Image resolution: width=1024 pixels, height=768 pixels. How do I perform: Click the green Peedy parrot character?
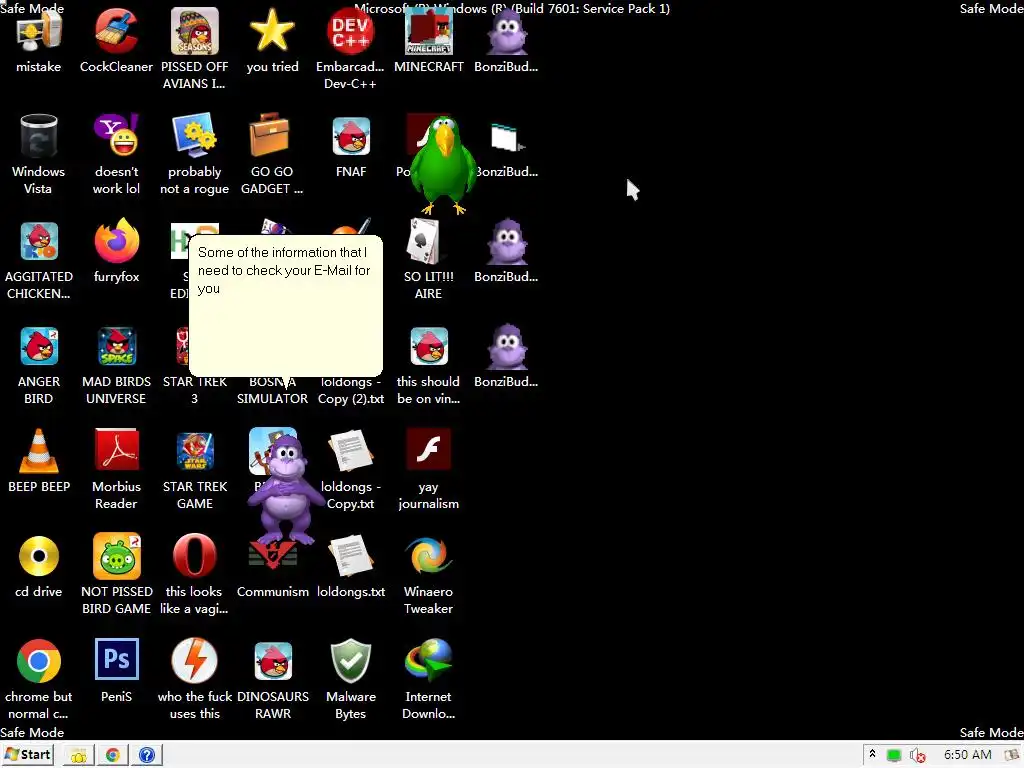click(443, 166)
